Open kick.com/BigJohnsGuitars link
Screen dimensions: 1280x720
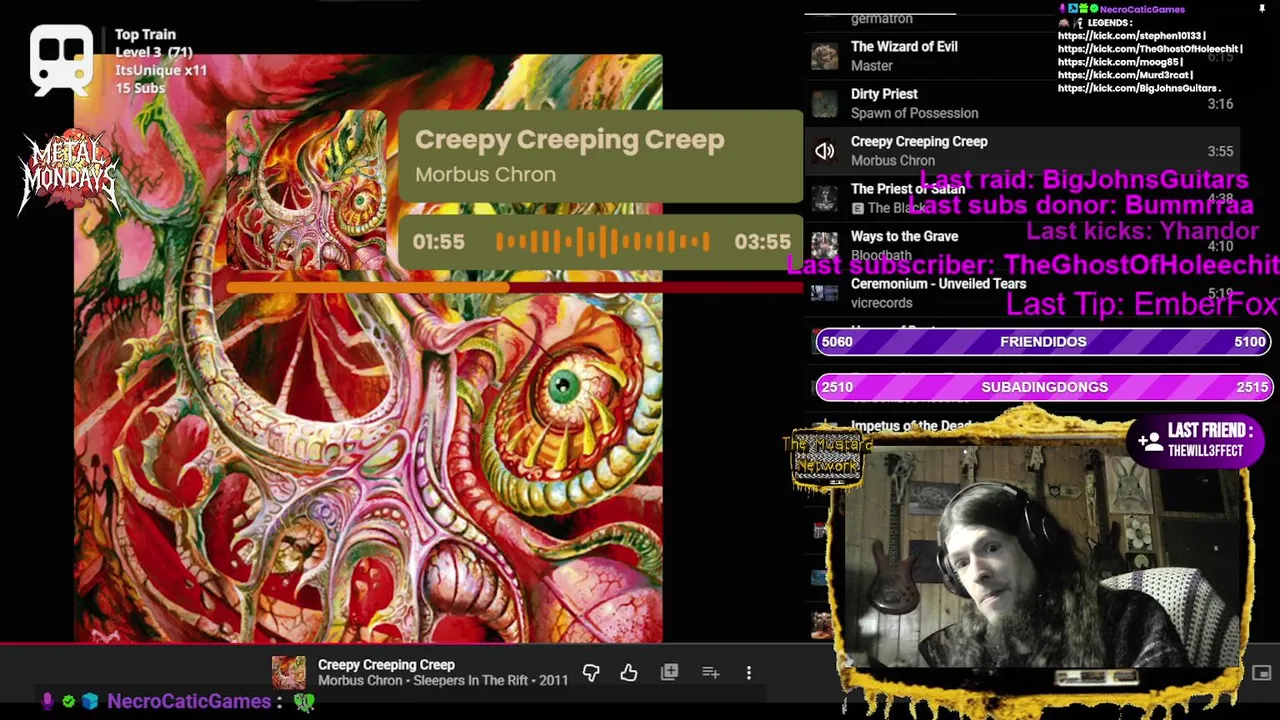[x=1137, y=87]
